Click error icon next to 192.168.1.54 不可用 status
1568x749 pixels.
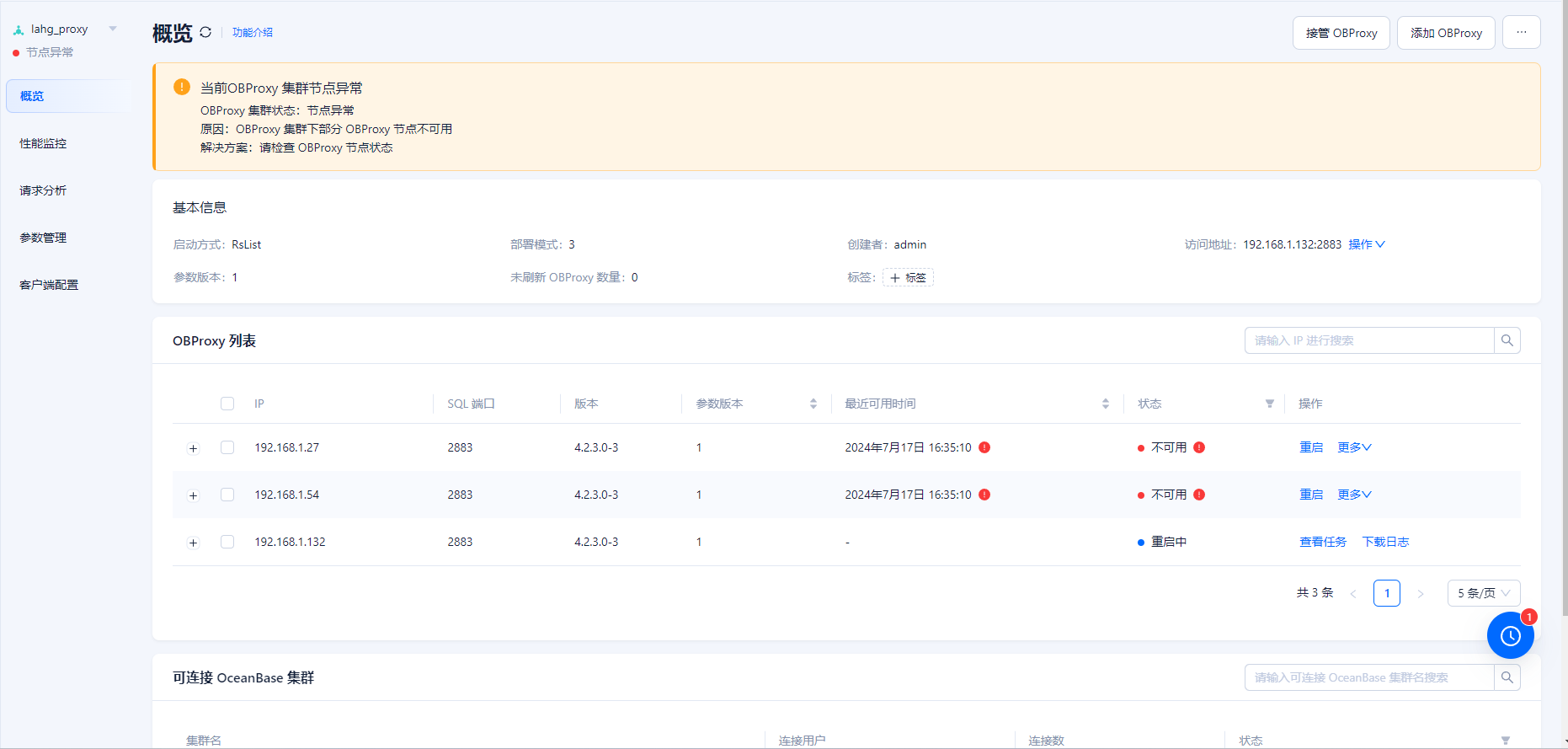pos(1199,495)
